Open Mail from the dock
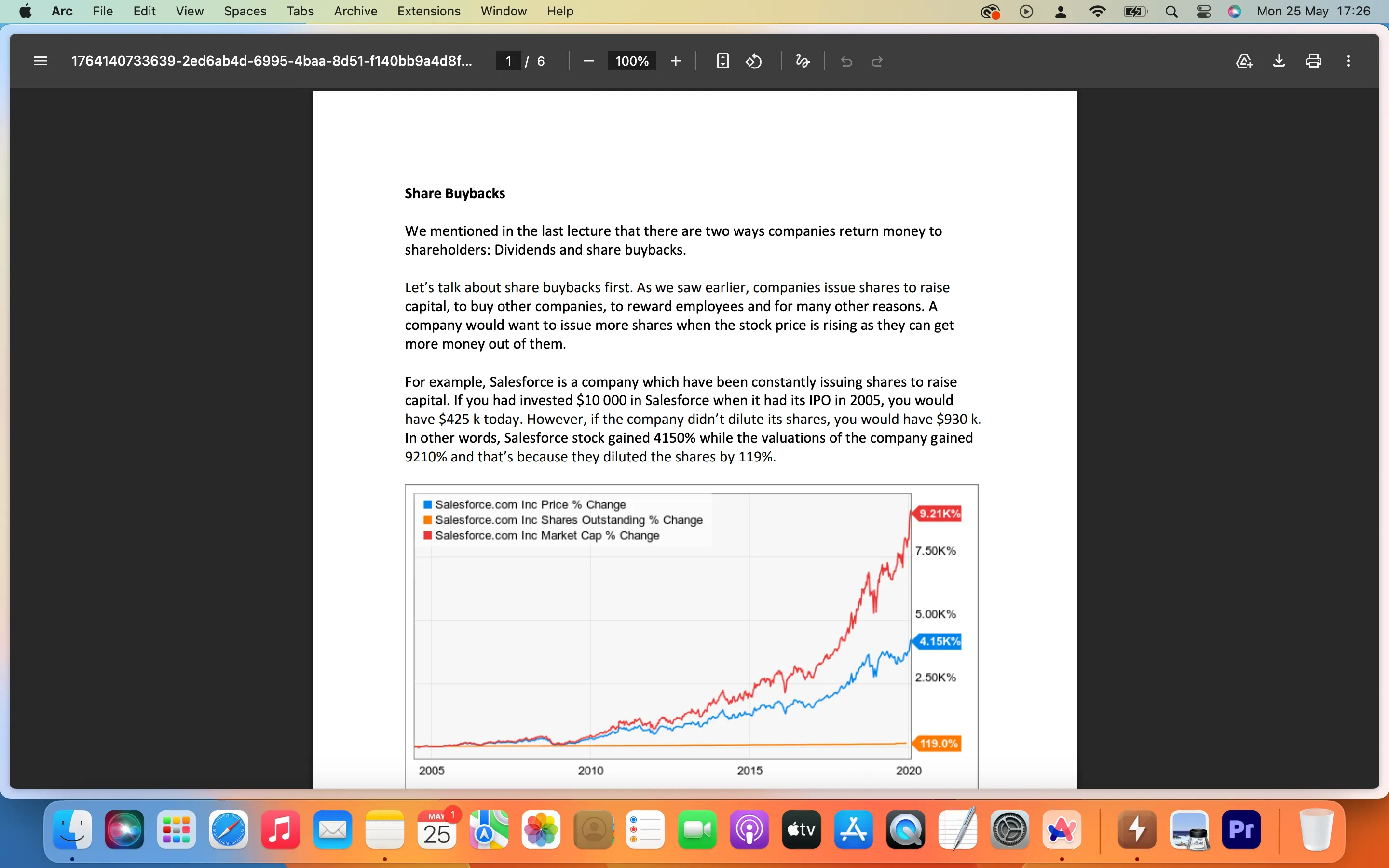 click(x=332, y=829)
